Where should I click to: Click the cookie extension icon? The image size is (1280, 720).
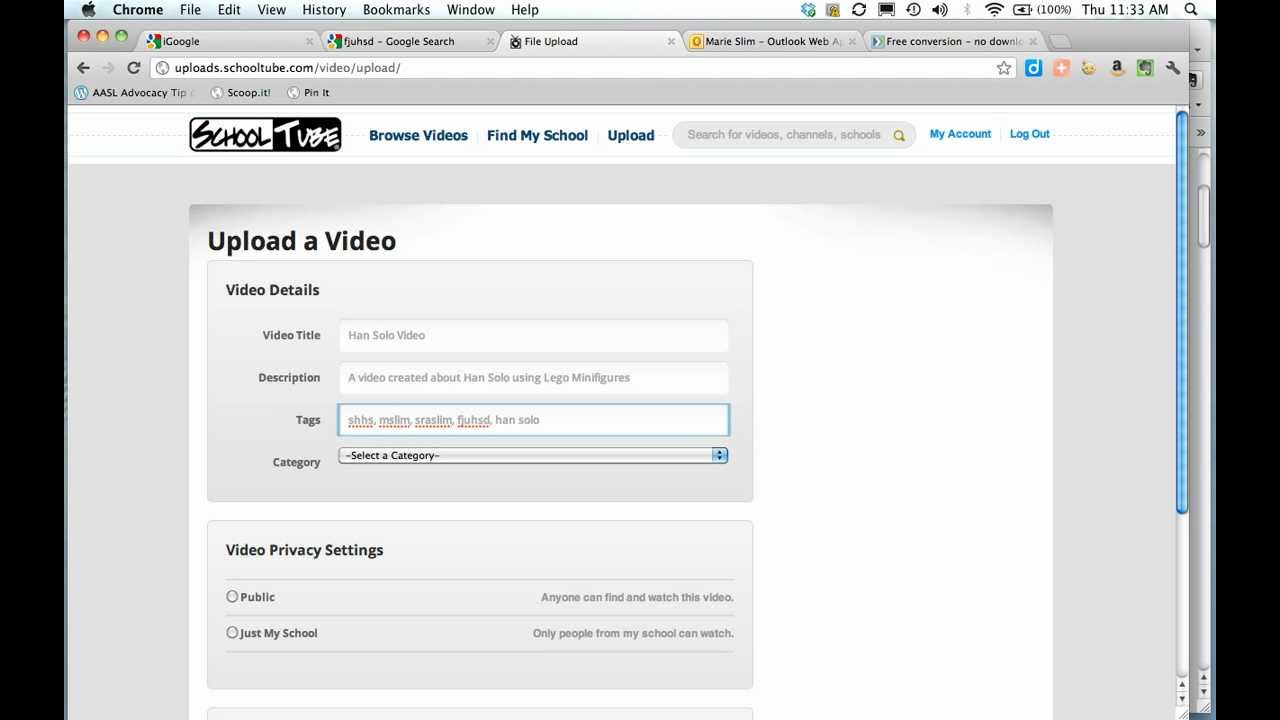tap(1089, 68)
